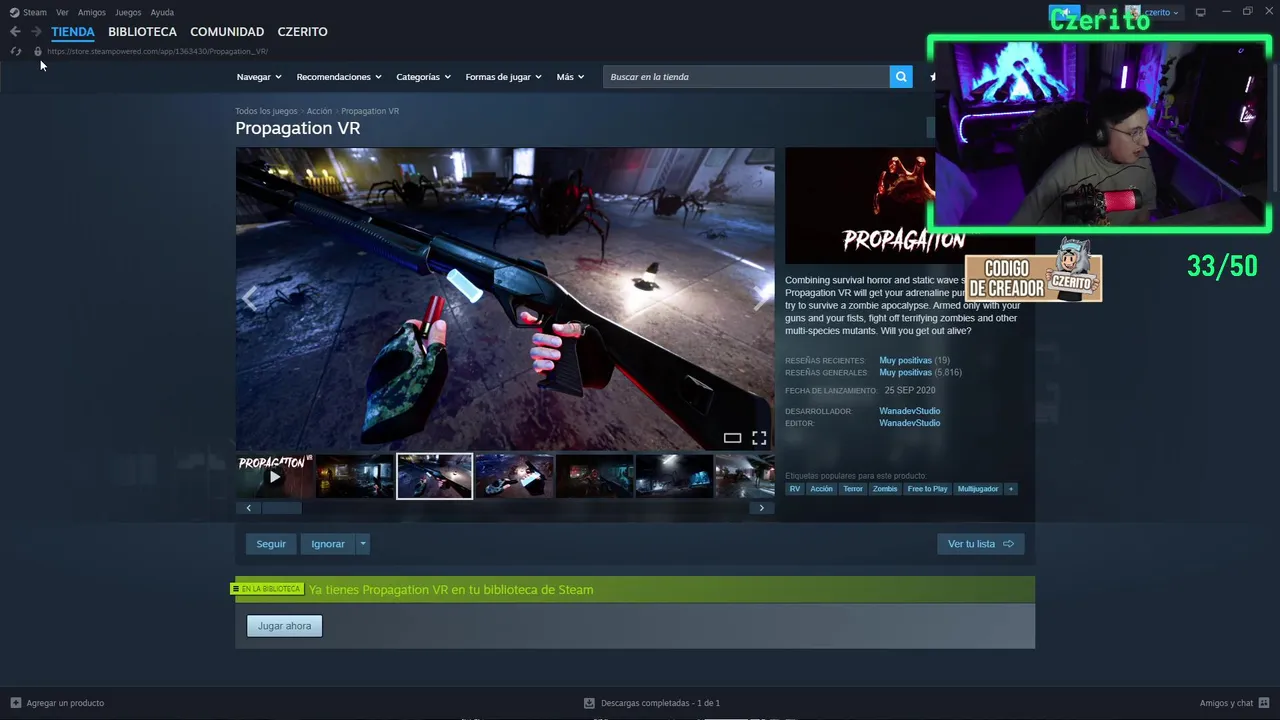The width and height of the screenshot is (1280, 720).
Task: Expand the Navegar dropdown
Action: [259, 77]
